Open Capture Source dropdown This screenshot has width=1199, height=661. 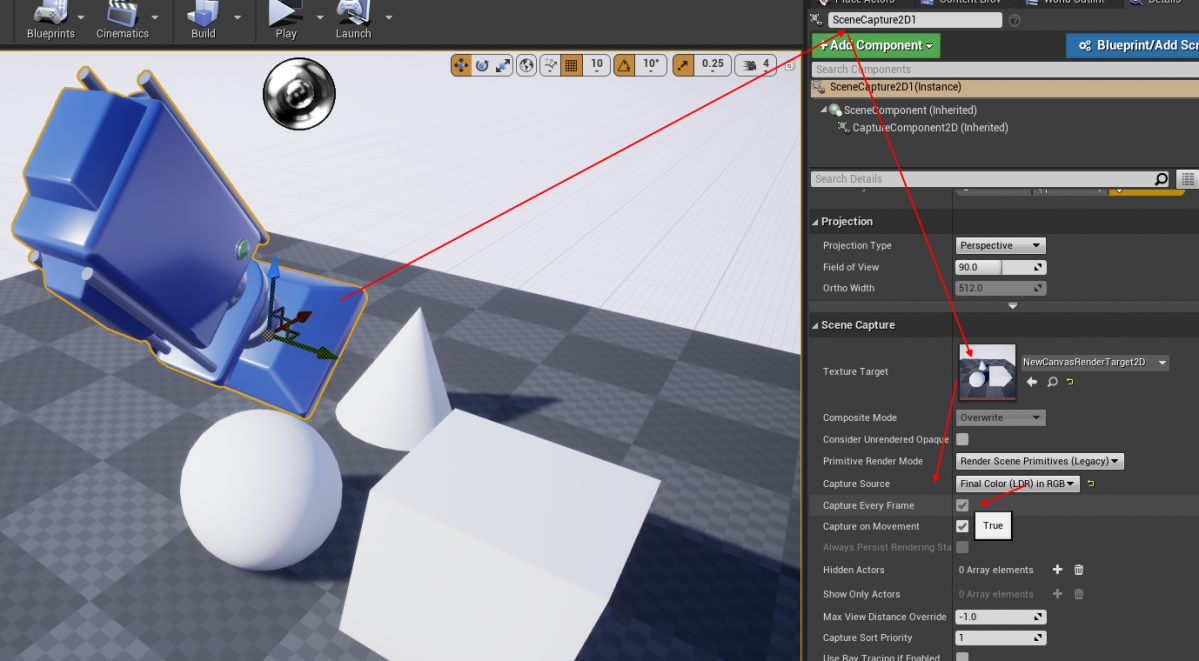pos(1018,484)
